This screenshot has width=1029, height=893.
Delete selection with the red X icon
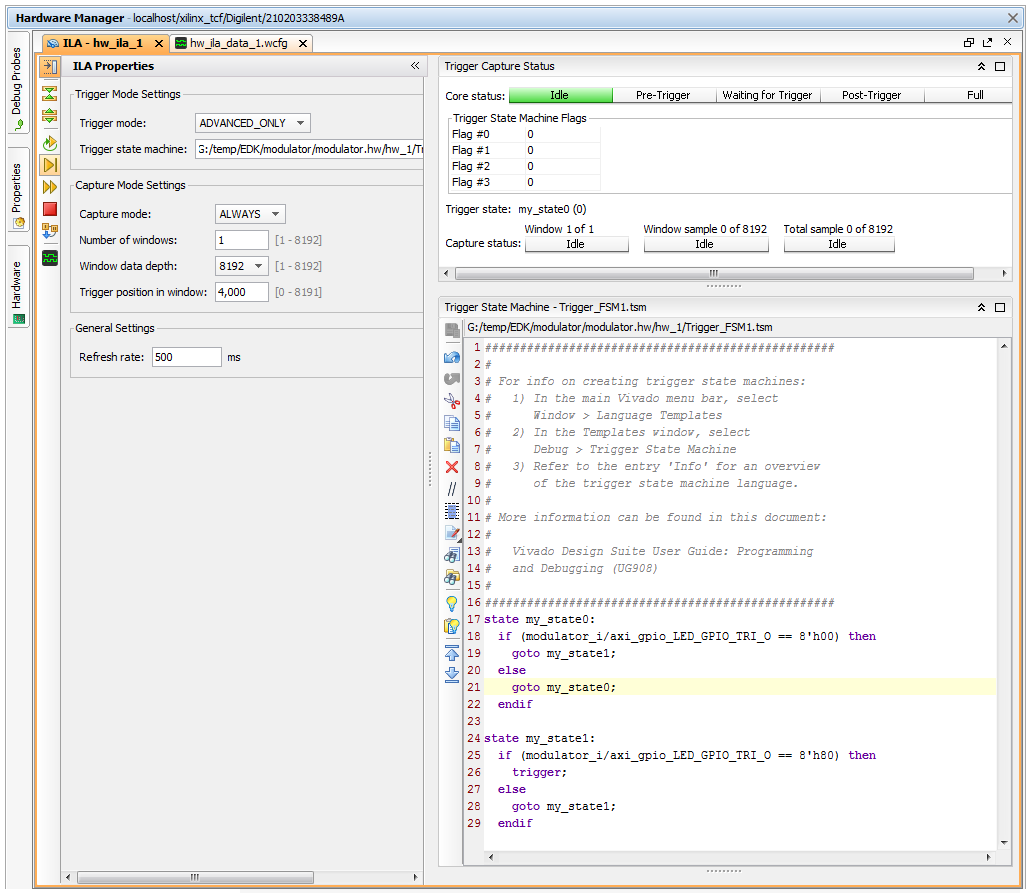click(x=452, y=467)
